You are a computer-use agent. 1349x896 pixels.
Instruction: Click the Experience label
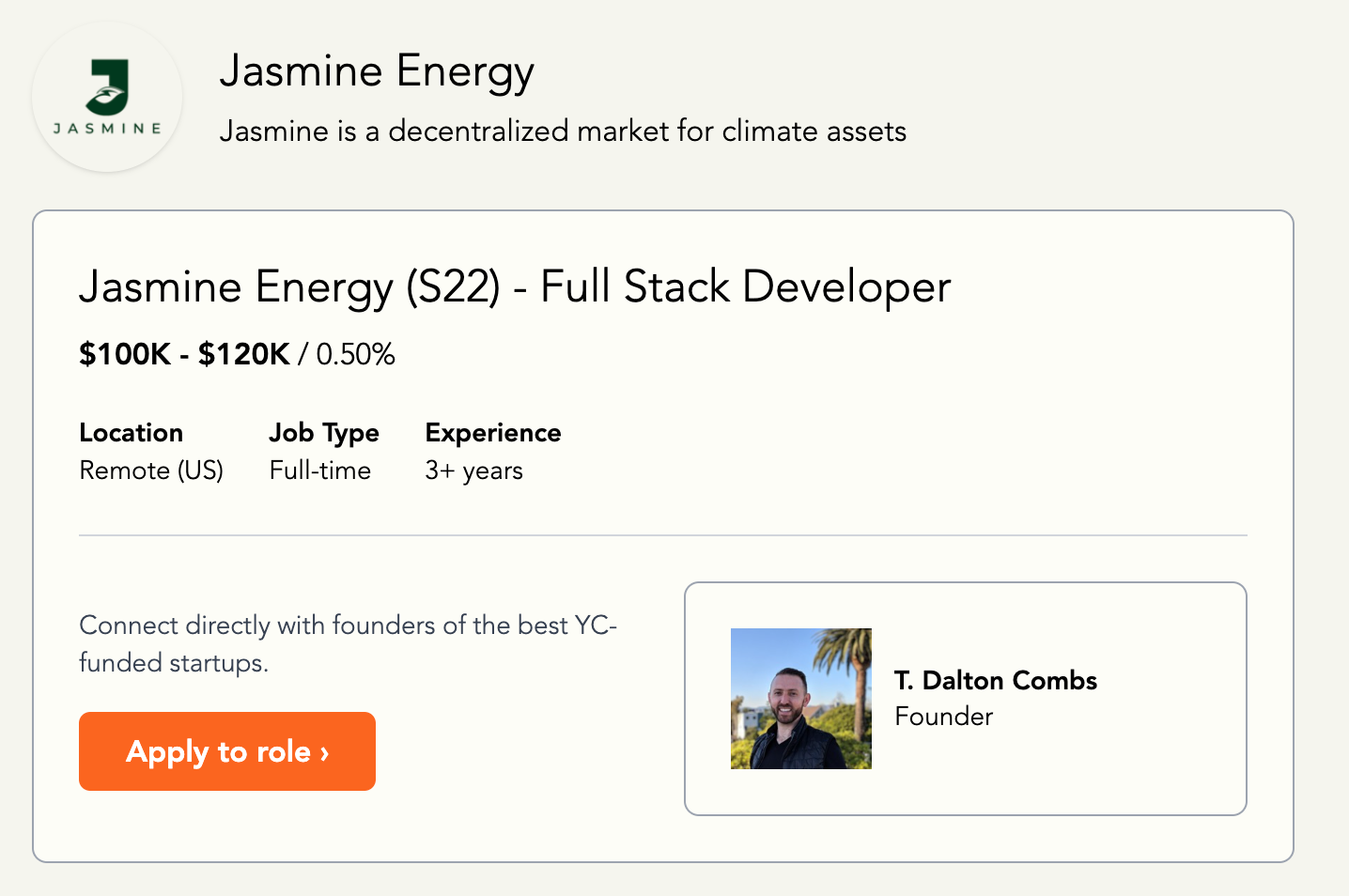pos(493,433)
